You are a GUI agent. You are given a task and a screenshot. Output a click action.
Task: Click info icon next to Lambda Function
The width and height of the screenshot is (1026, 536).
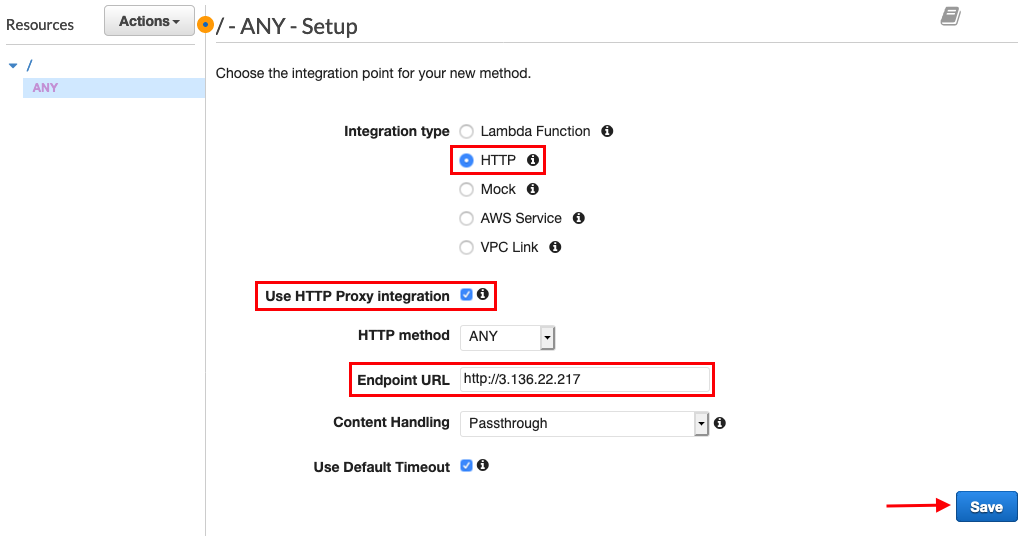coord(607,131)
